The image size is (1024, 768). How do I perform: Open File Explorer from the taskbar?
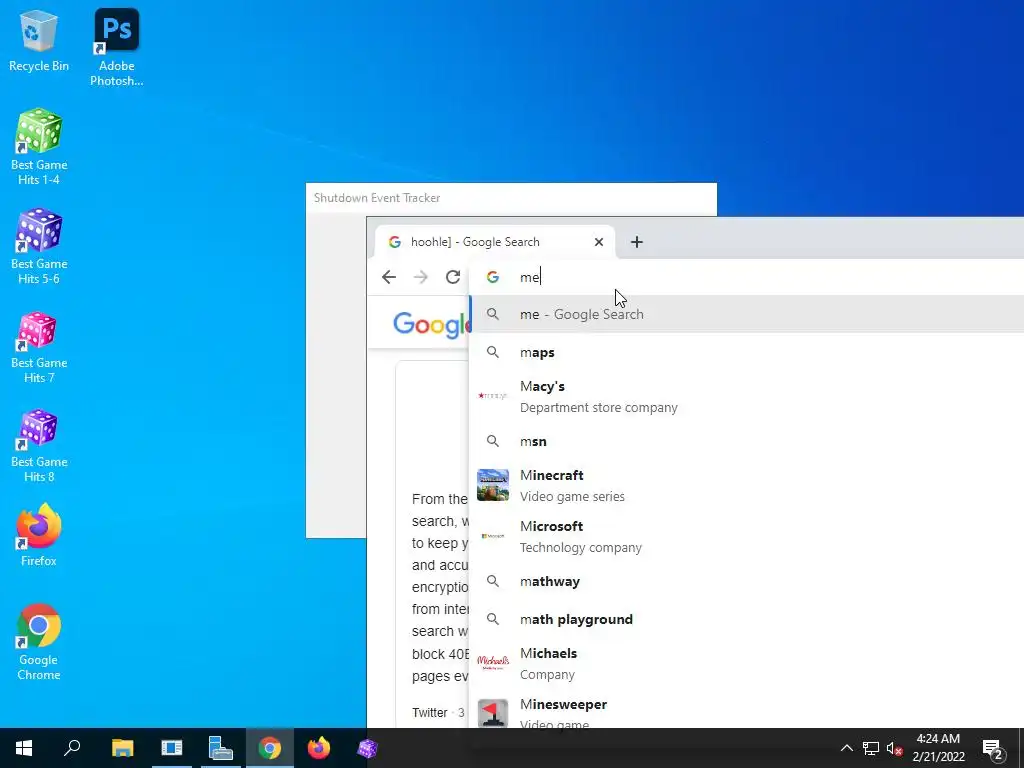(122, 748)
